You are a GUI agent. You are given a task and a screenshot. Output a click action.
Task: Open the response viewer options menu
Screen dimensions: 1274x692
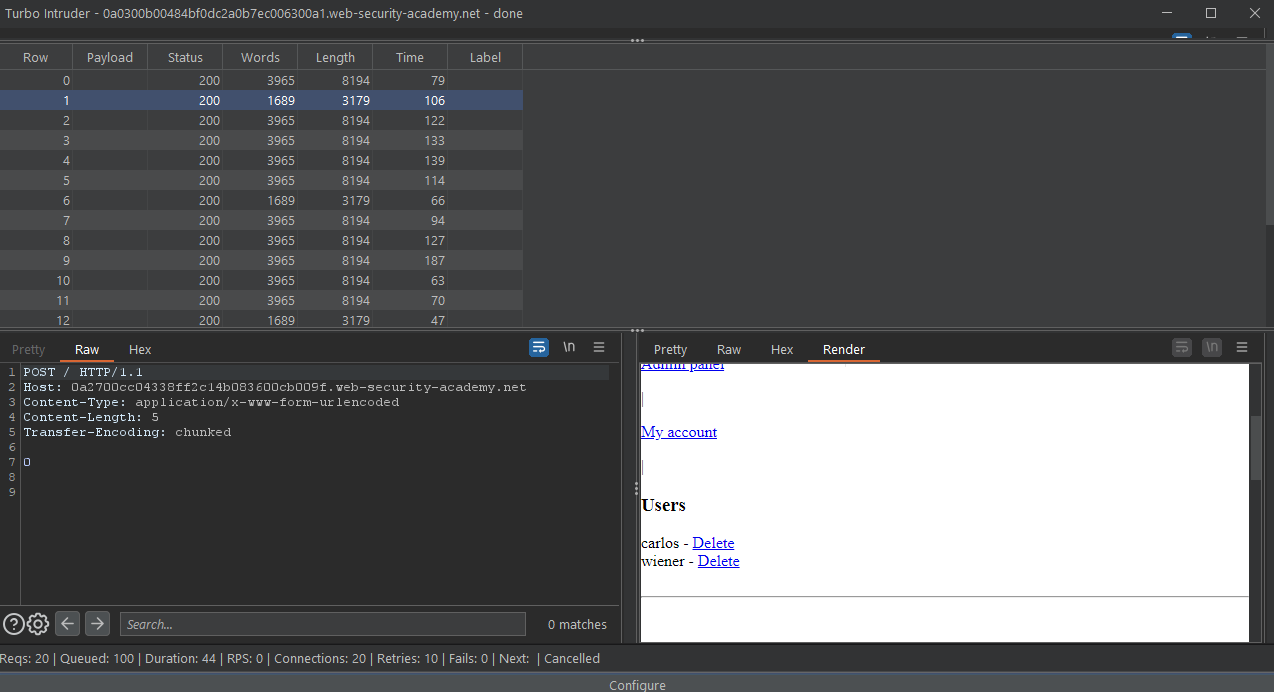coord(1242,347)
